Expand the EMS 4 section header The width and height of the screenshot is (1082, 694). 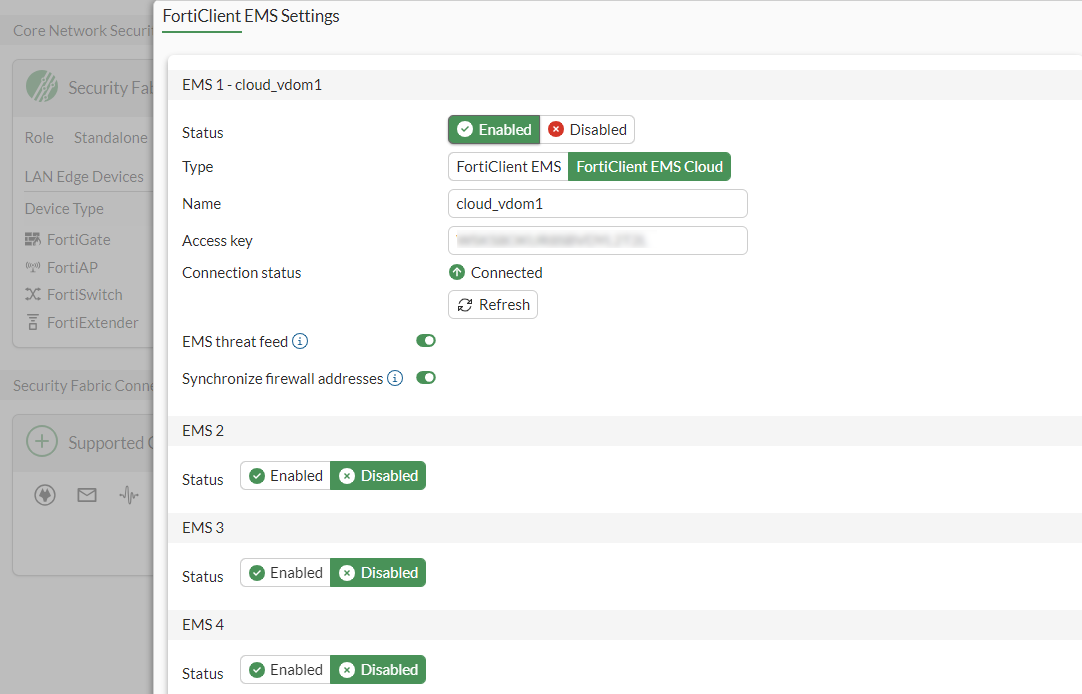[203, 624]
